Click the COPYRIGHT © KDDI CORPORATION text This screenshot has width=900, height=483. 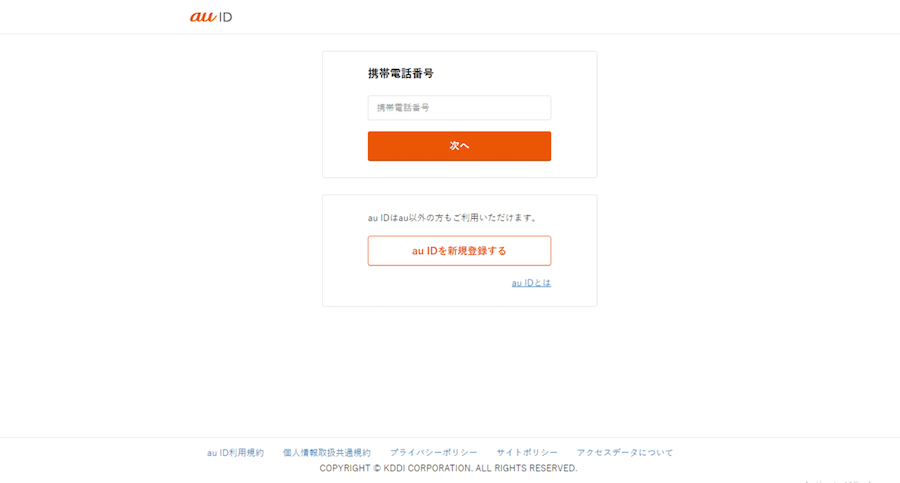[x=448, y=468]
